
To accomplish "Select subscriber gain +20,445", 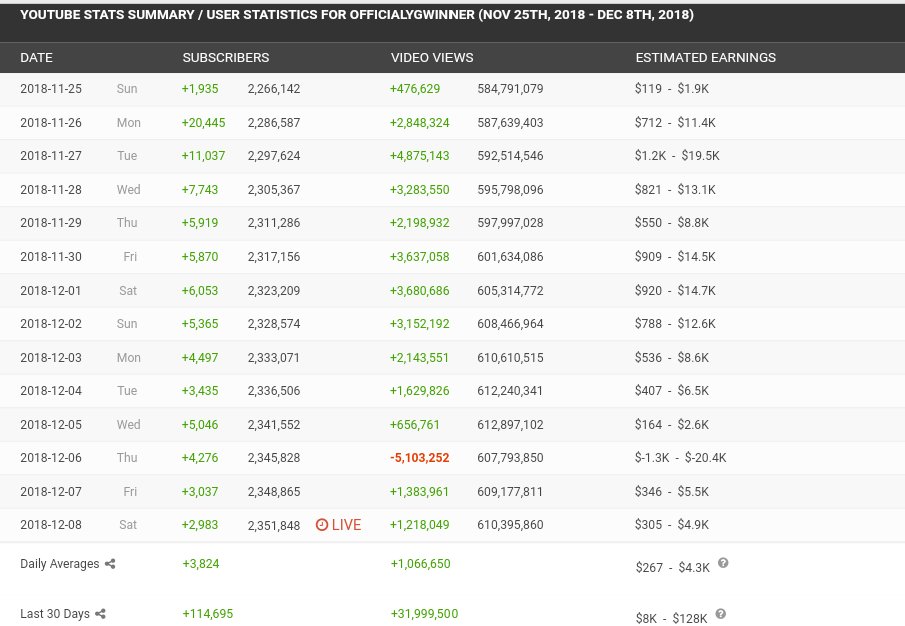I will pyautogui.click(x=203, y=123).
